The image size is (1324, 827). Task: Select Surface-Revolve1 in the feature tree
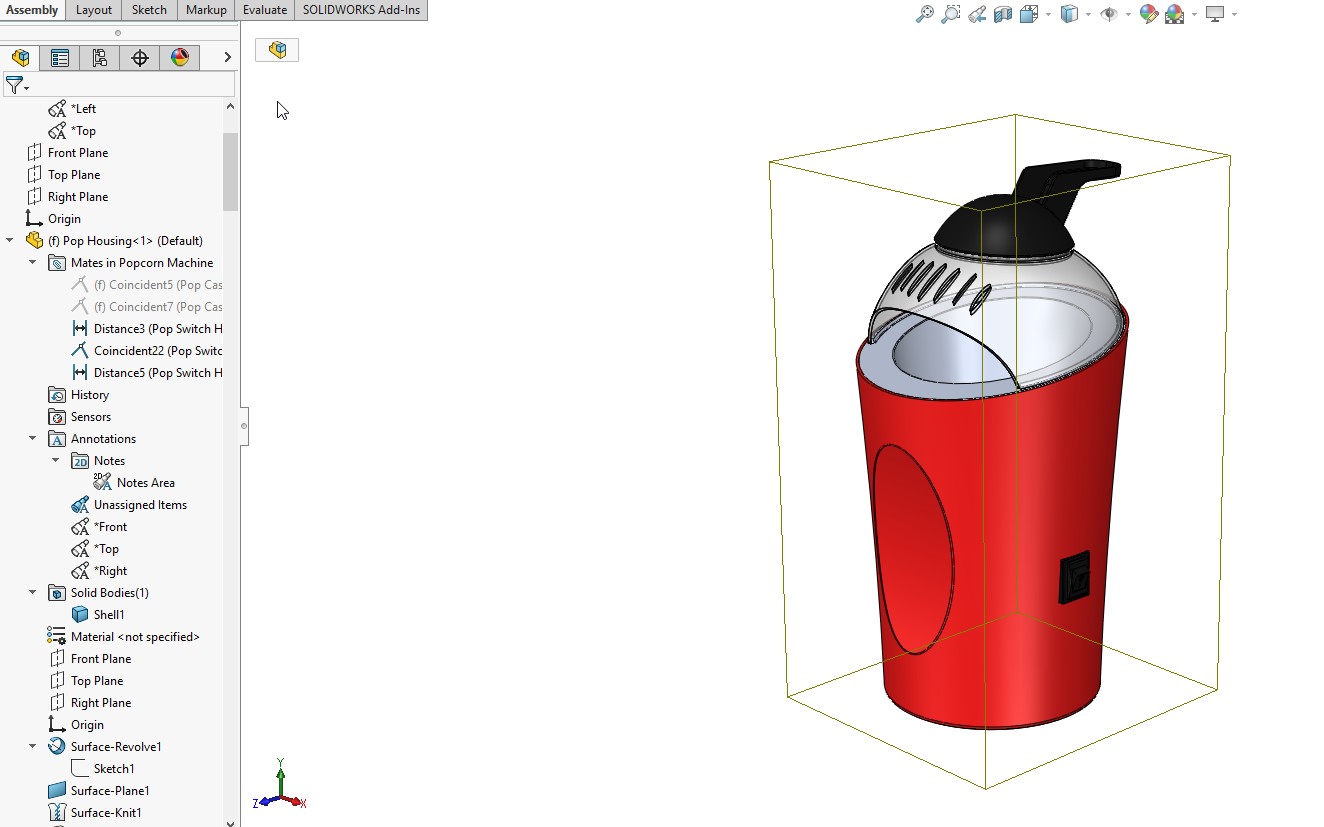115,747
